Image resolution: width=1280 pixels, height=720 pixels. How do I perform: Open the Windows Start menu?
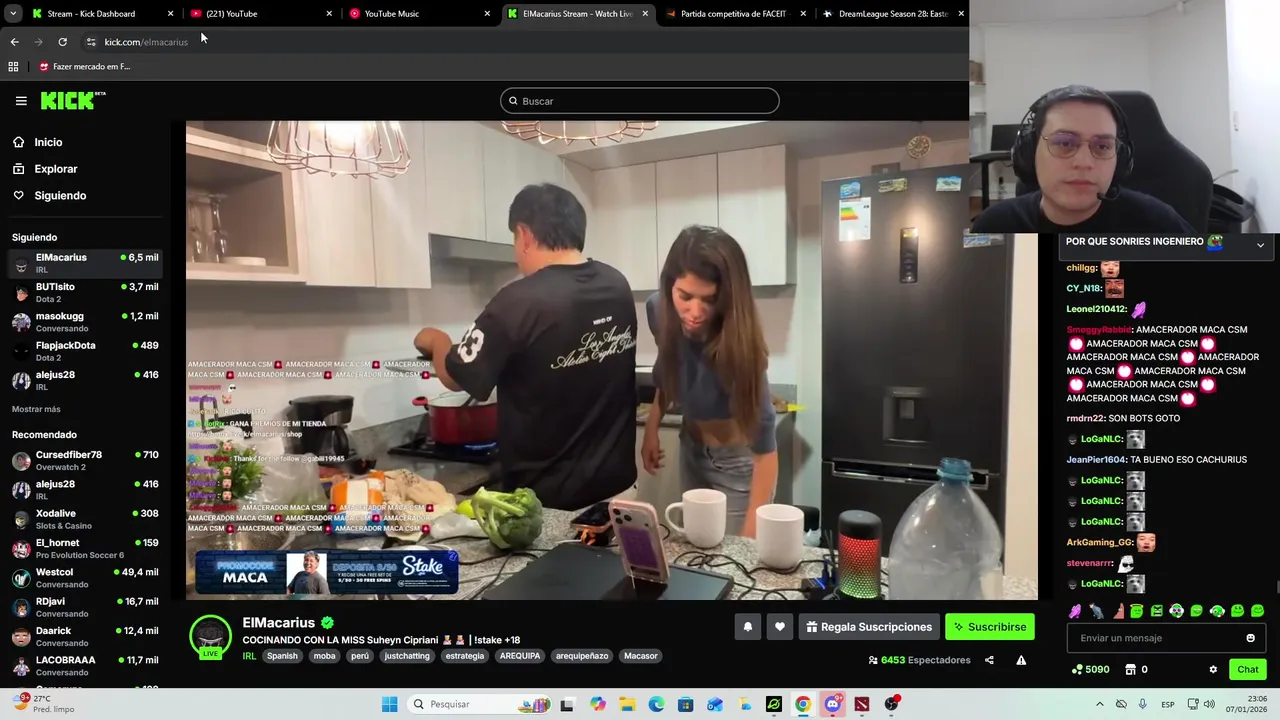(389, 704)
